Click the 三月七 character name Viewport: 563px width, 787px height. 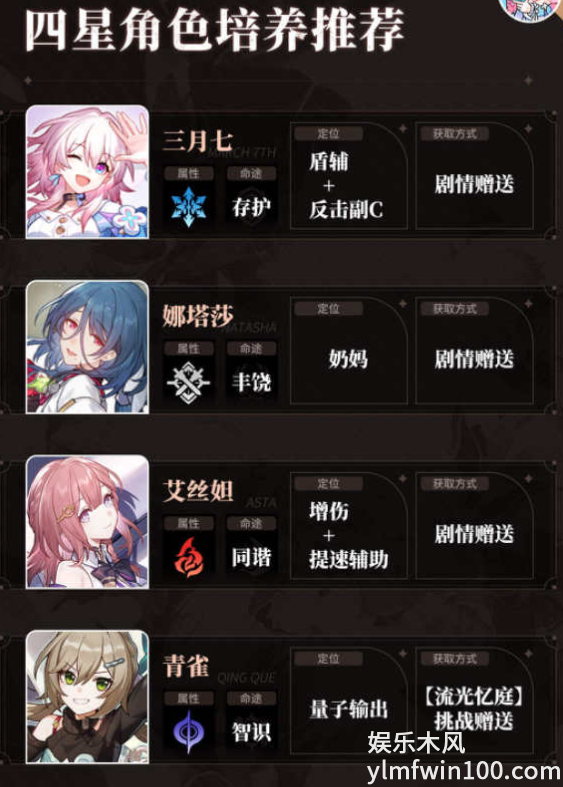click(x=197, y=141)
